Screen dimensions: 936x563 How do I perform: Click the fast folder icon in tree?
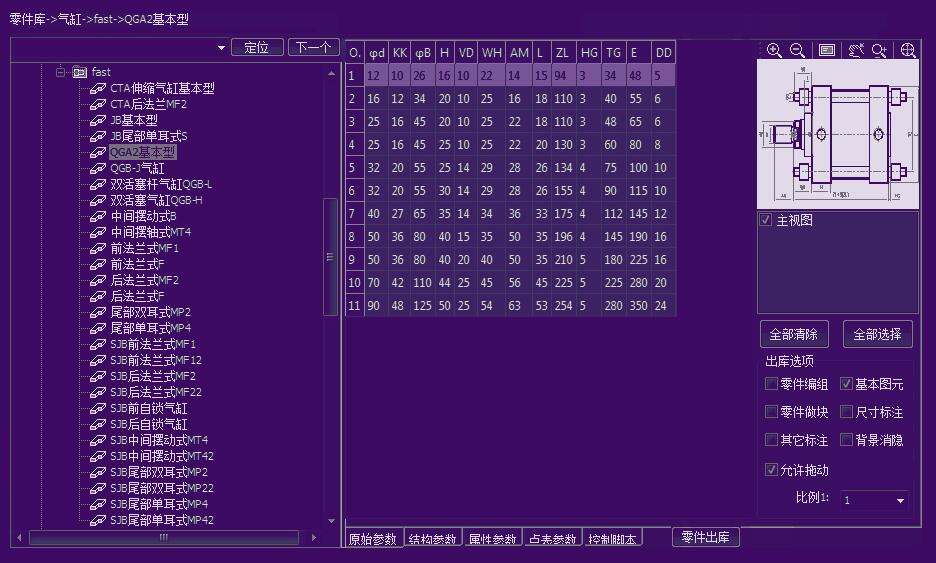click(x=79, y=72)
